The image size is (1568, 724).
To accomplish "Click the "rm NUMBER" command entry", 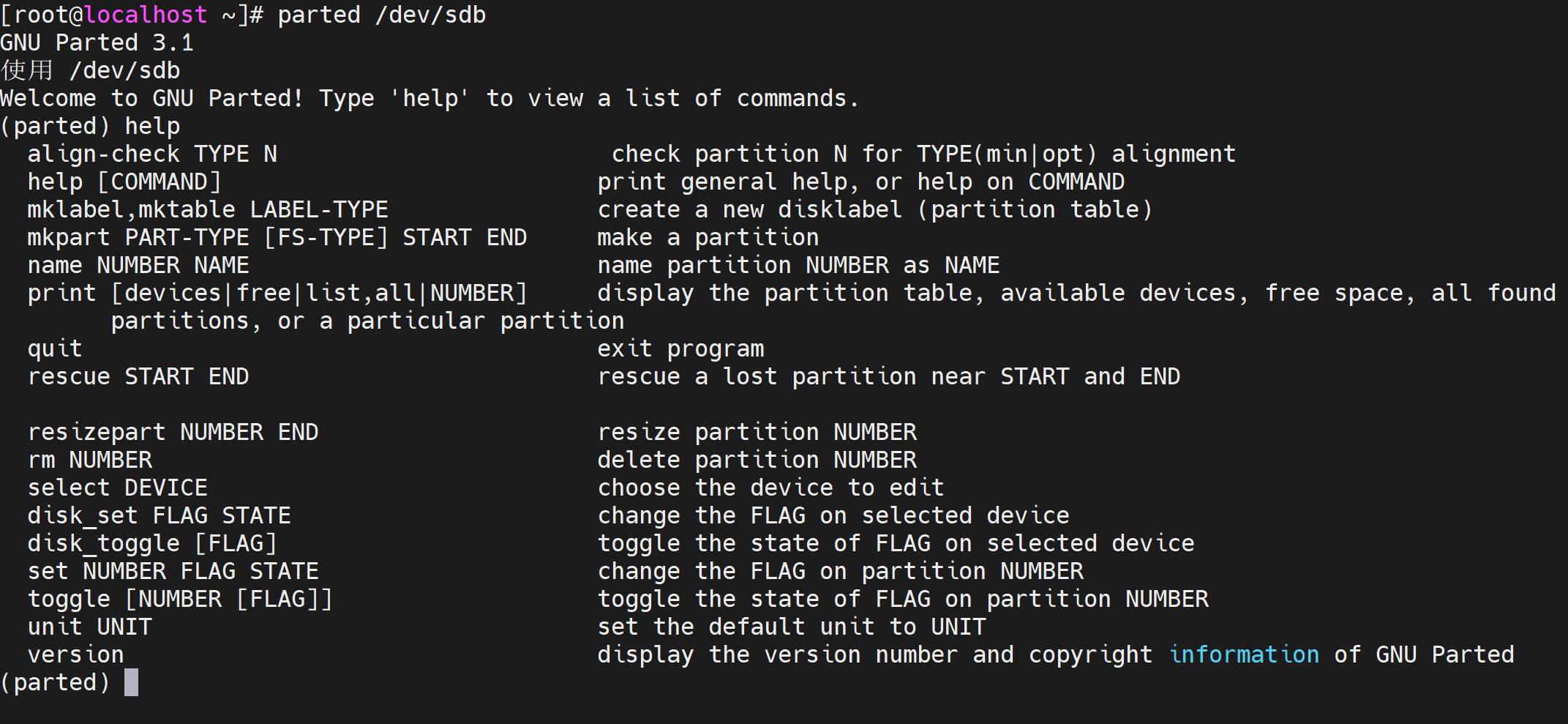I will 90,460.
